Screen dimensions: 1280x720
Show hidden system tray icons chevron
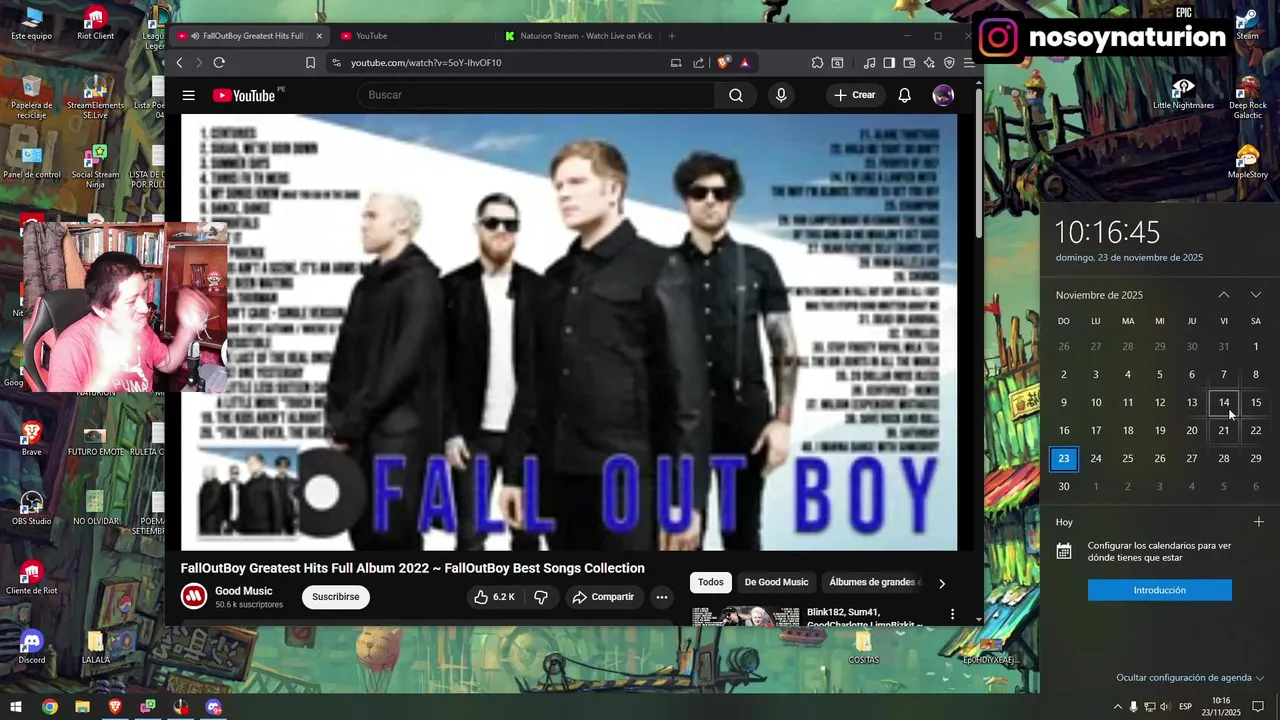click(x=1119, y=707)
